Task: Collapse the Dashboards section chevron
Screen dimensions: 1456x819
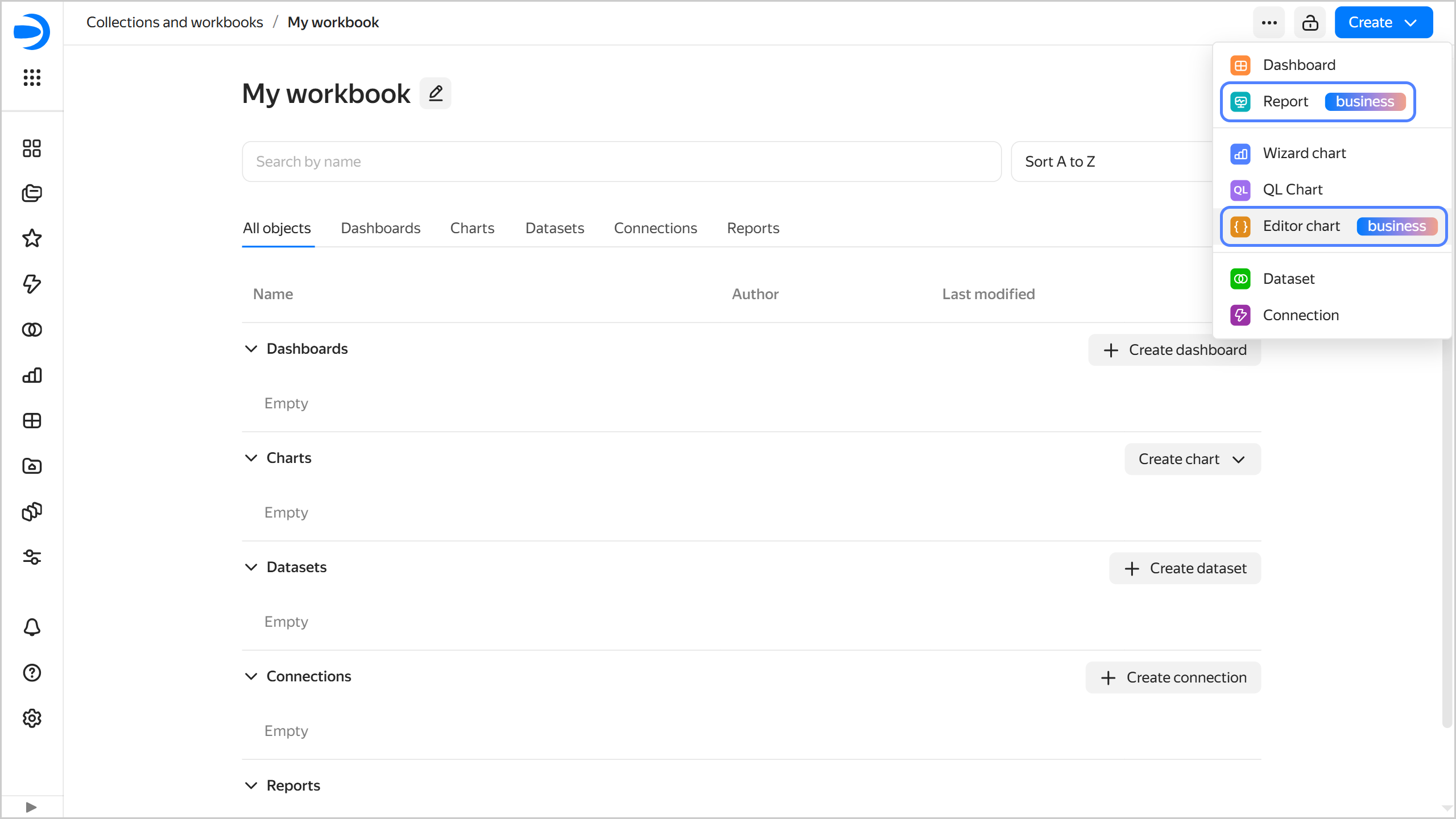Action: [x=251, y=349]
